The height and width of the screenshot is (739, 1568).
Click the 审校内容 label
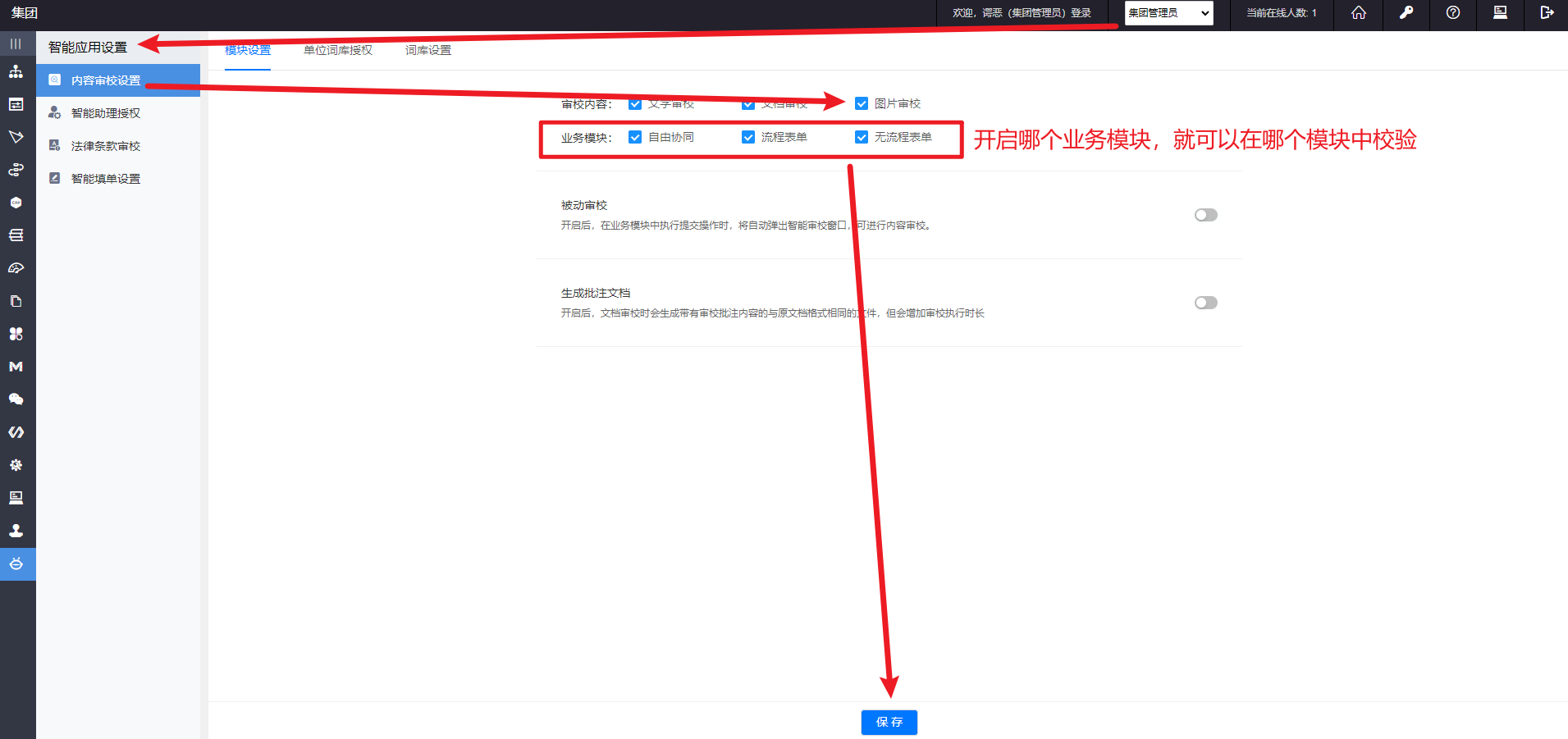coord(587,104)
